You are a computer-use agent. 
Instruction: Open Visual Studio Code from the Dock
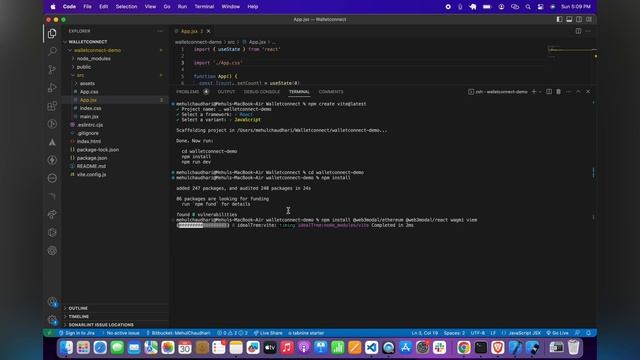pyautogui.click(x=371, y=347)
